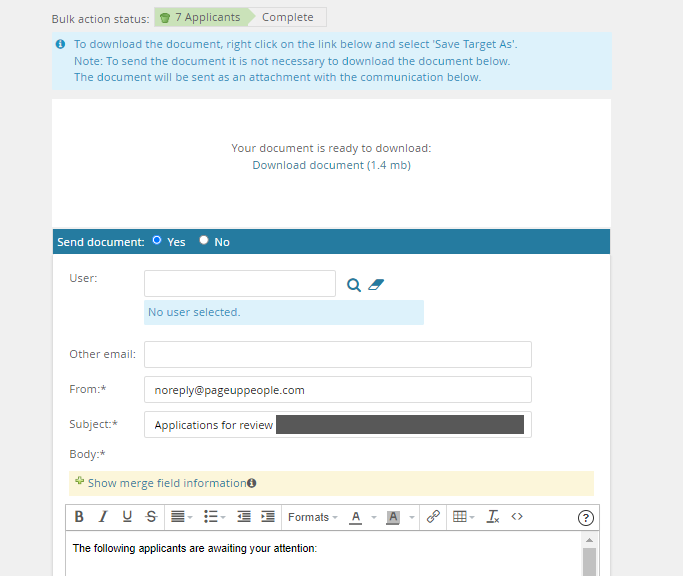Show merge field information link
This screenshot has height=576, width=683.
167,483
